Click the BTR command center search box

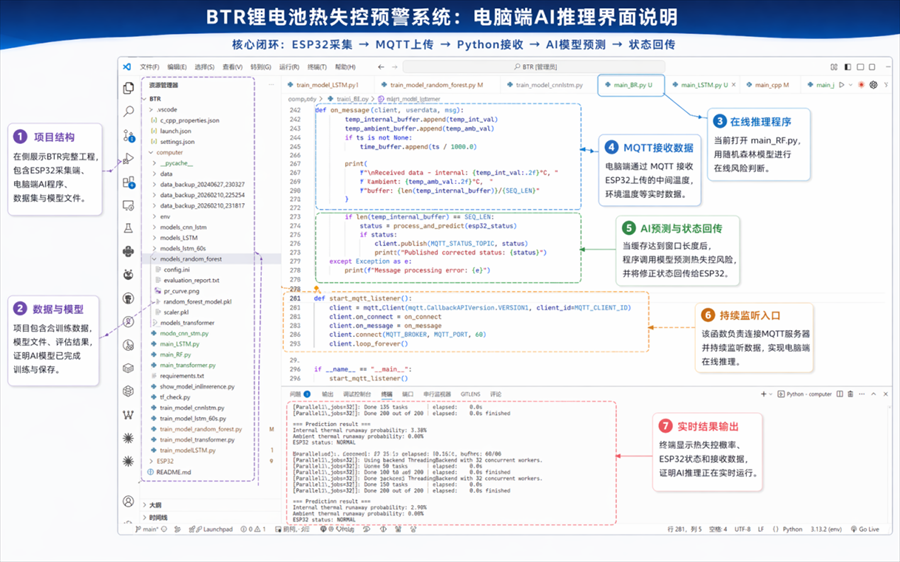tap(534, 67)
